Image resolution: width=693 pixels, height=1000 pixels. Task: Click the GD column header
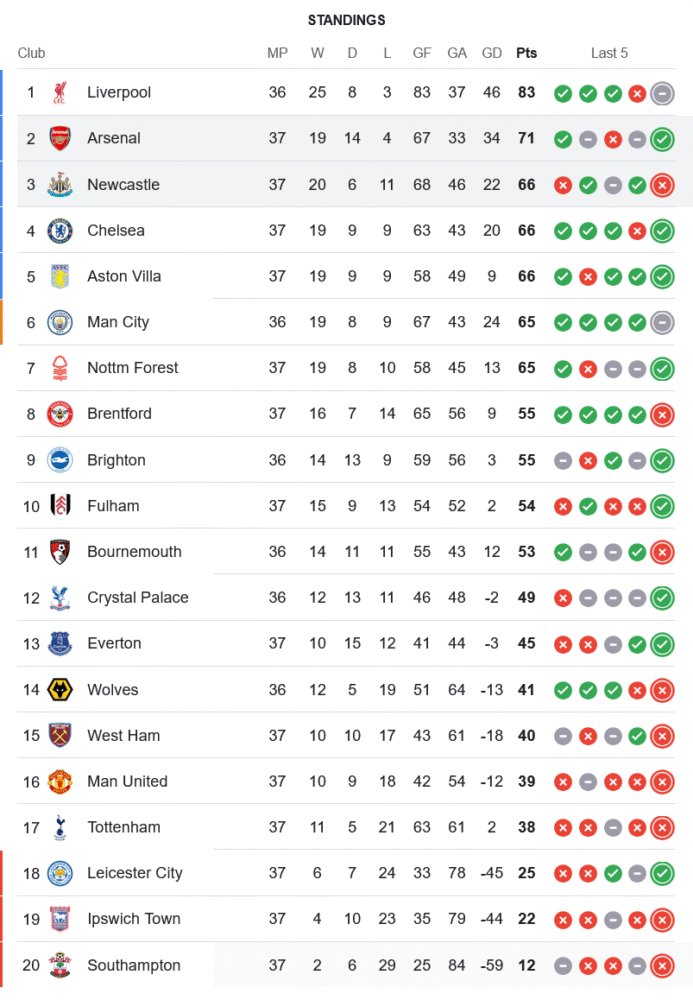click(x=492, y=53)
